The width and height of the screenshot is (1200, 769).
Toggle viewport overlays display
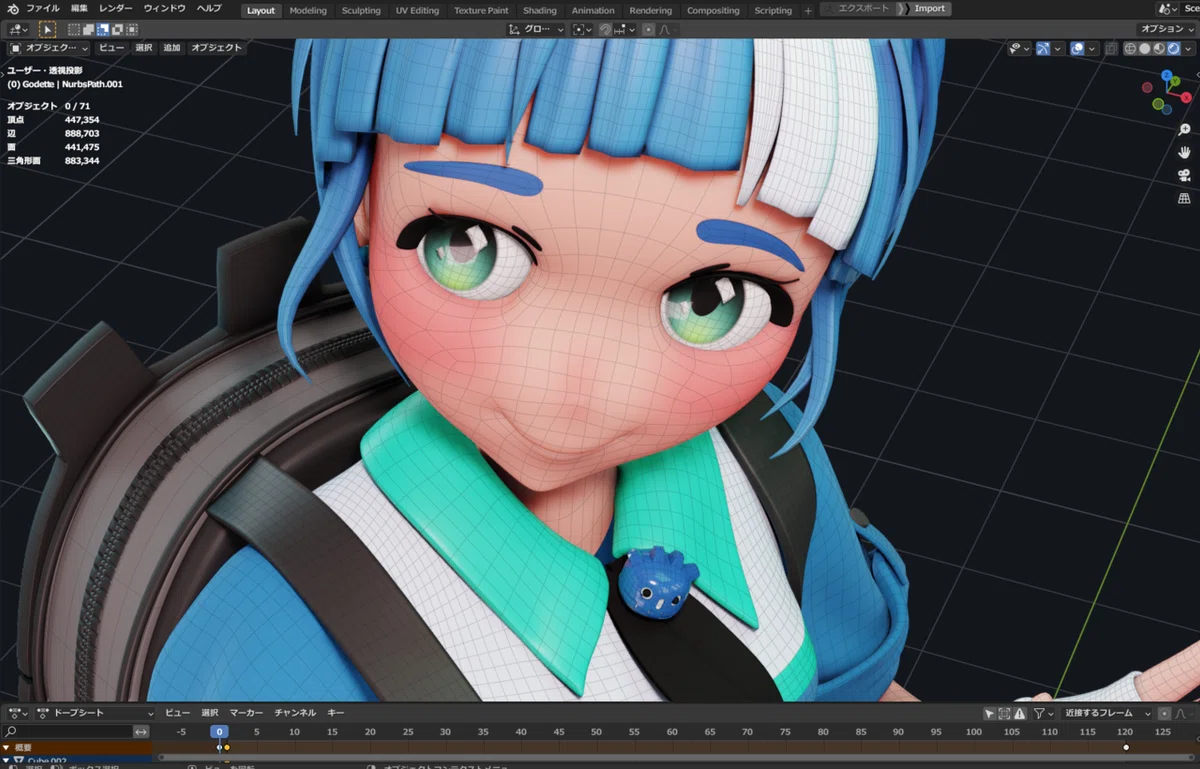point(1076,48)
